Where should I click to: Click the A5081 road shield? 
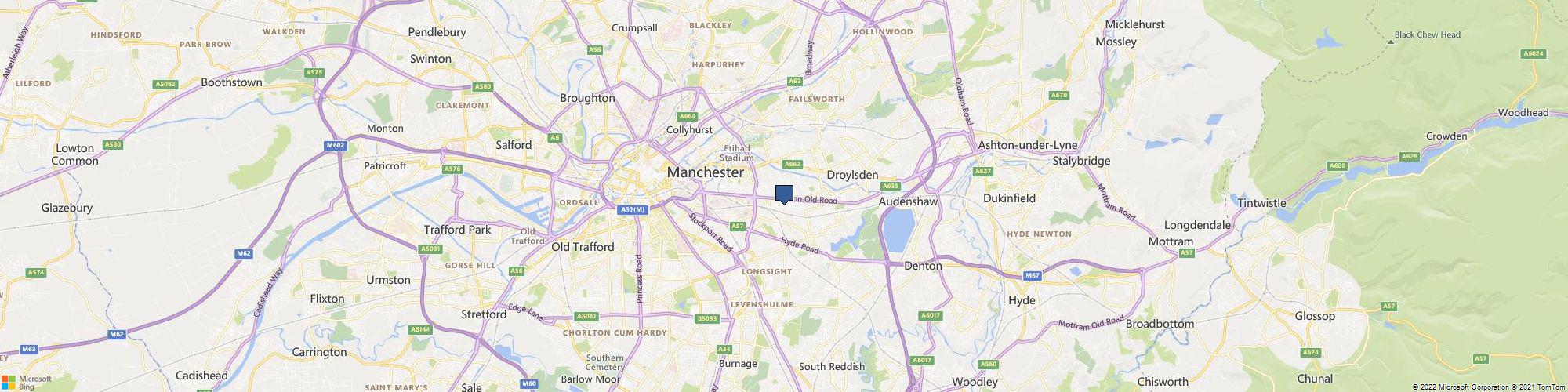tap(430, 249)
